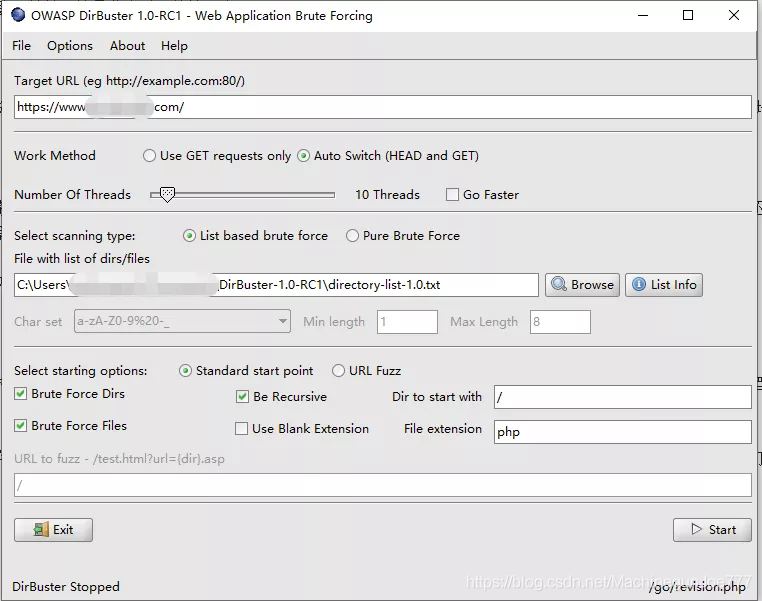
Task: Click the magnifier icon on Browse button
Action: point(559,284)
